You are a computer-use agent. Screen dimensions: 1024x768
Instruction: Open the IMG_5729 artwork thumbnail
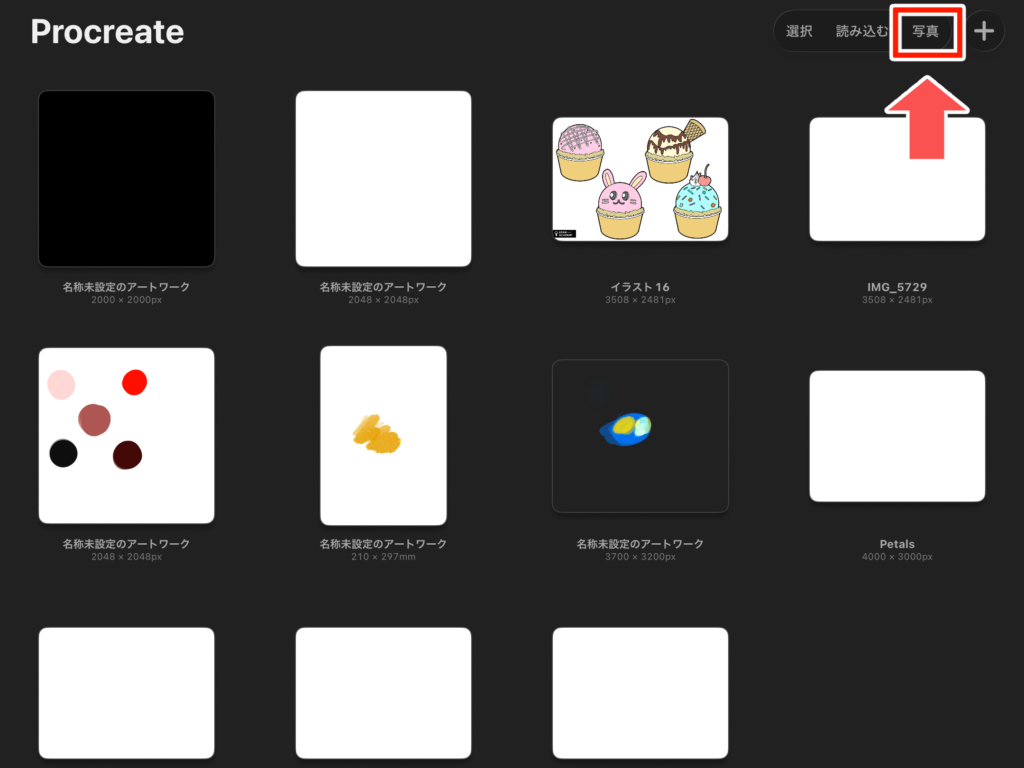897,179
